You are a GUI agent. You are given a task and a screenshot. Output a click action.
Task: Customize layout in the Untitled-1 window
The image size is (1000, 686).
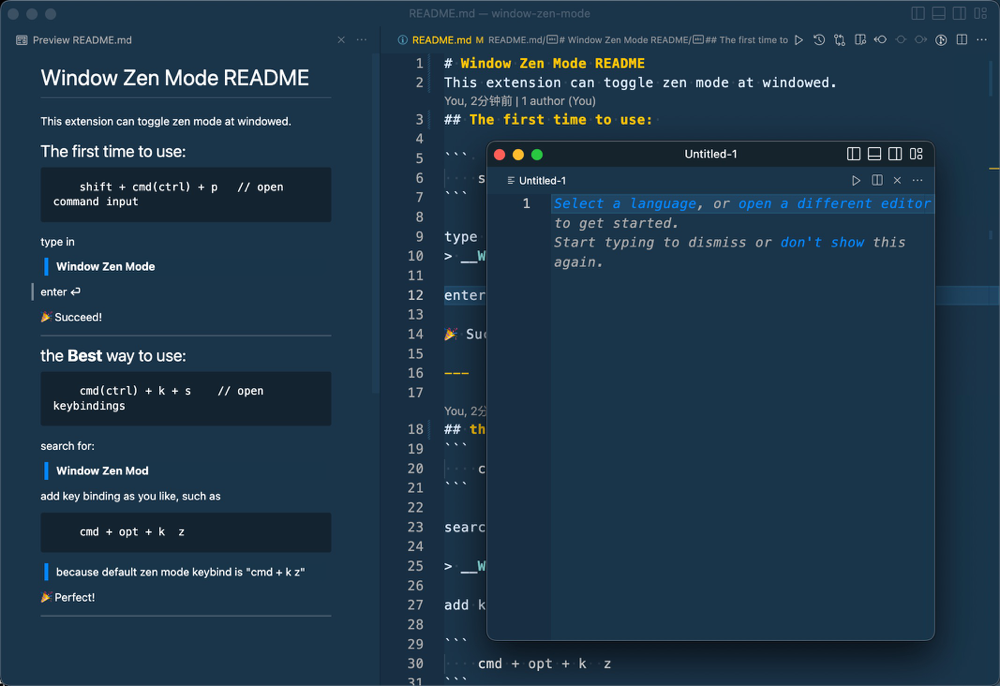point(916,154)
